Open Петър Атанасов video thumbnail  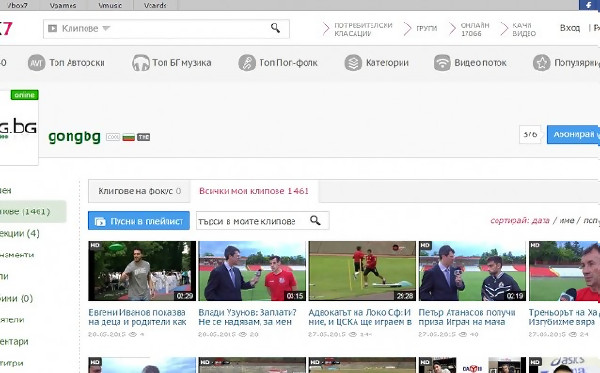[x=472, y=271]
